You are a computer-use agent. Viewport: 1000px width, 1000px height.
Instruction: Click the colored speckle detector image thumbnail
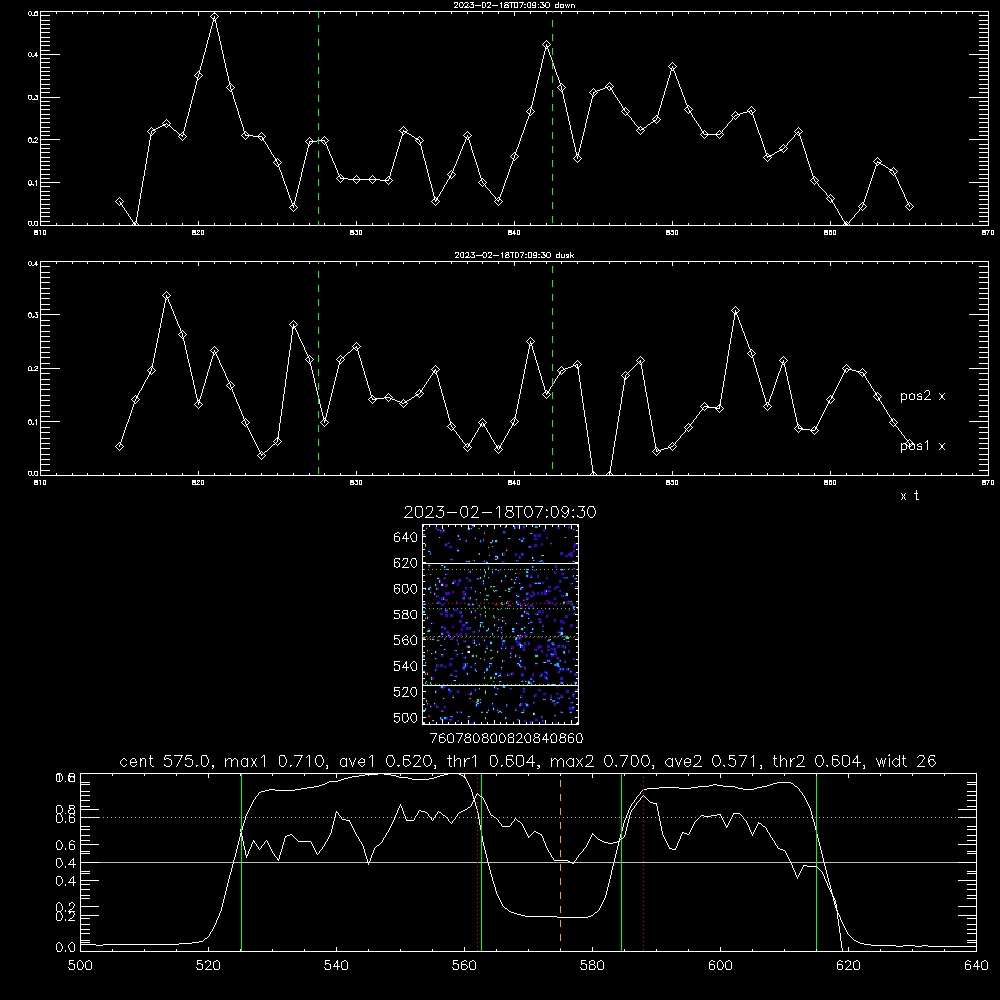click(x=500, y=624)
